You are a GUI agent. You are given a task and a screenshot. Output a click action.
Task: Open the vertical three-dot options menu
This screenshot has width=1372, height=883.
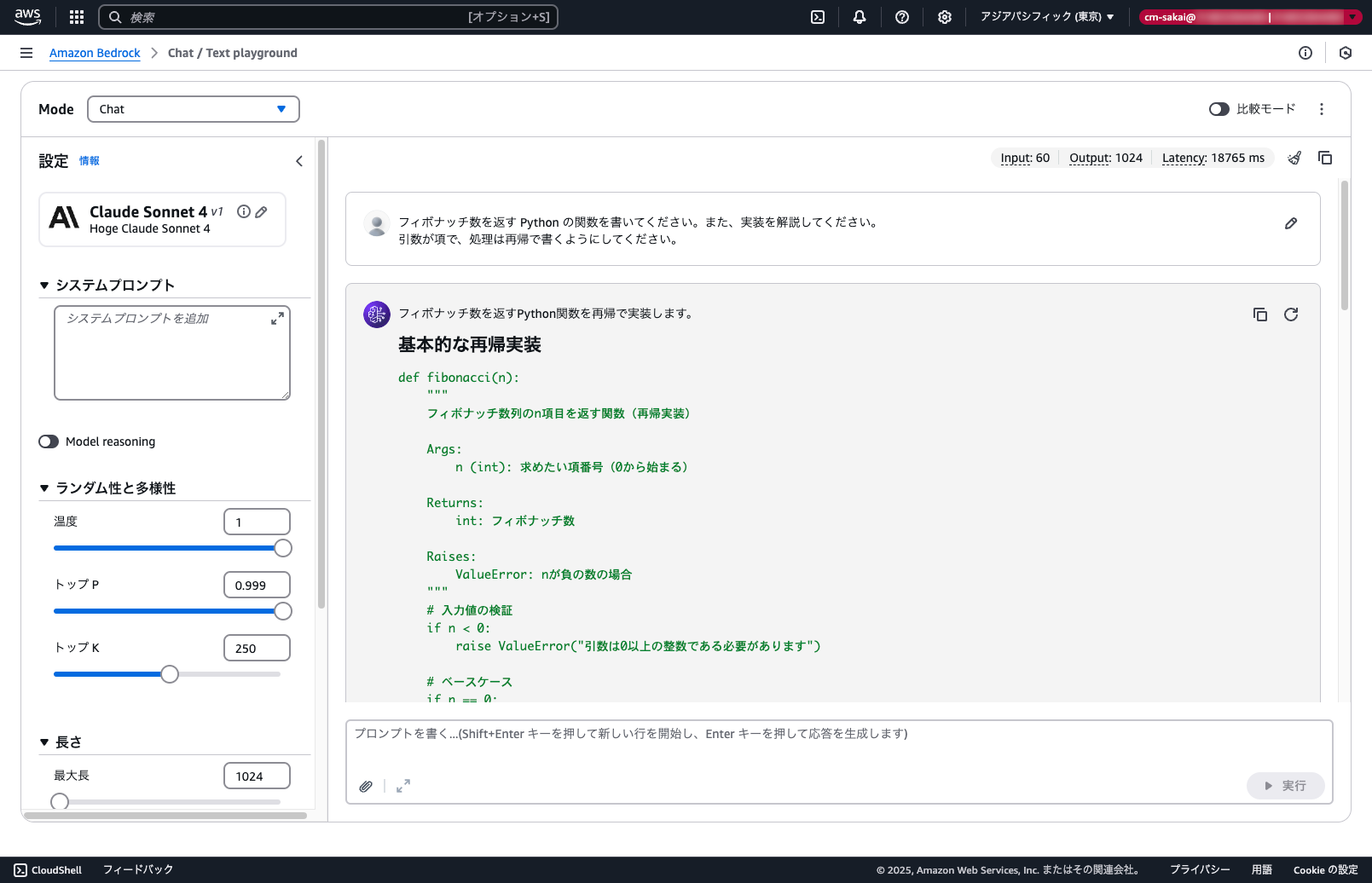pyautogui.click(x=1322, y=109)
